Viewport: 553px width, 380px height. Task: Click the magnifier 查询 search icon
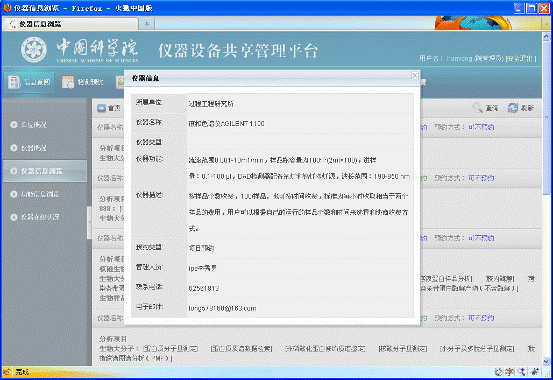pyautogui.click(x=478, y=108)
